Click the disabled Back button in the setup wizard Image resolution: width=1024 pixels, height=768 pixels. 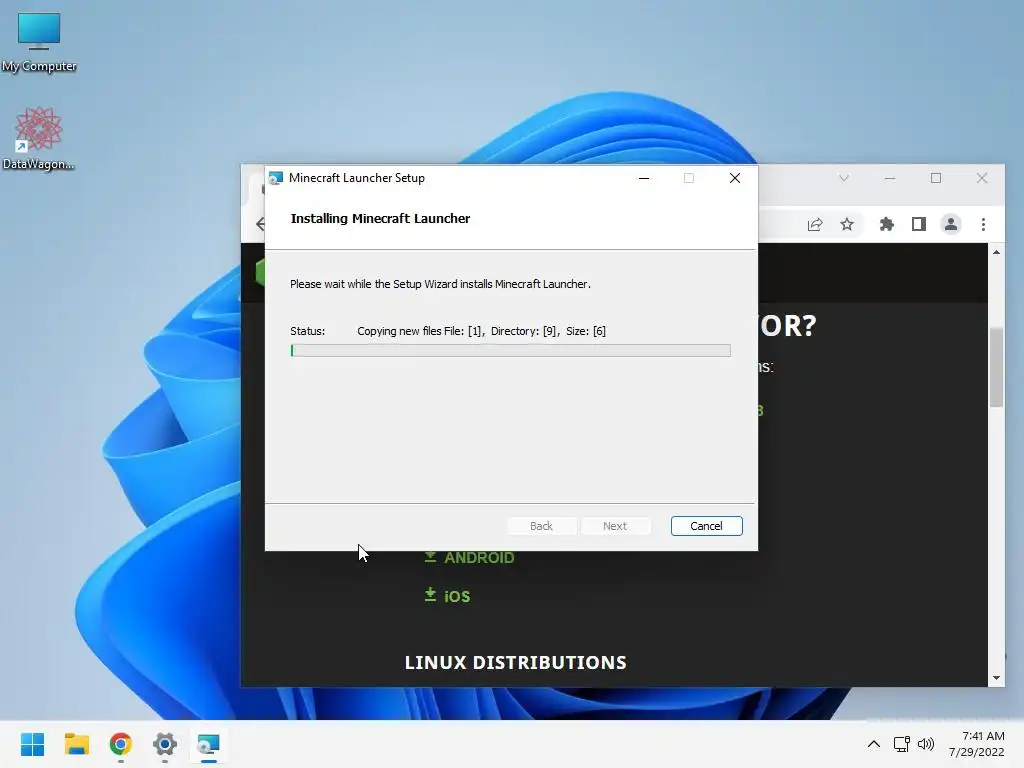[x=541, y=526]
